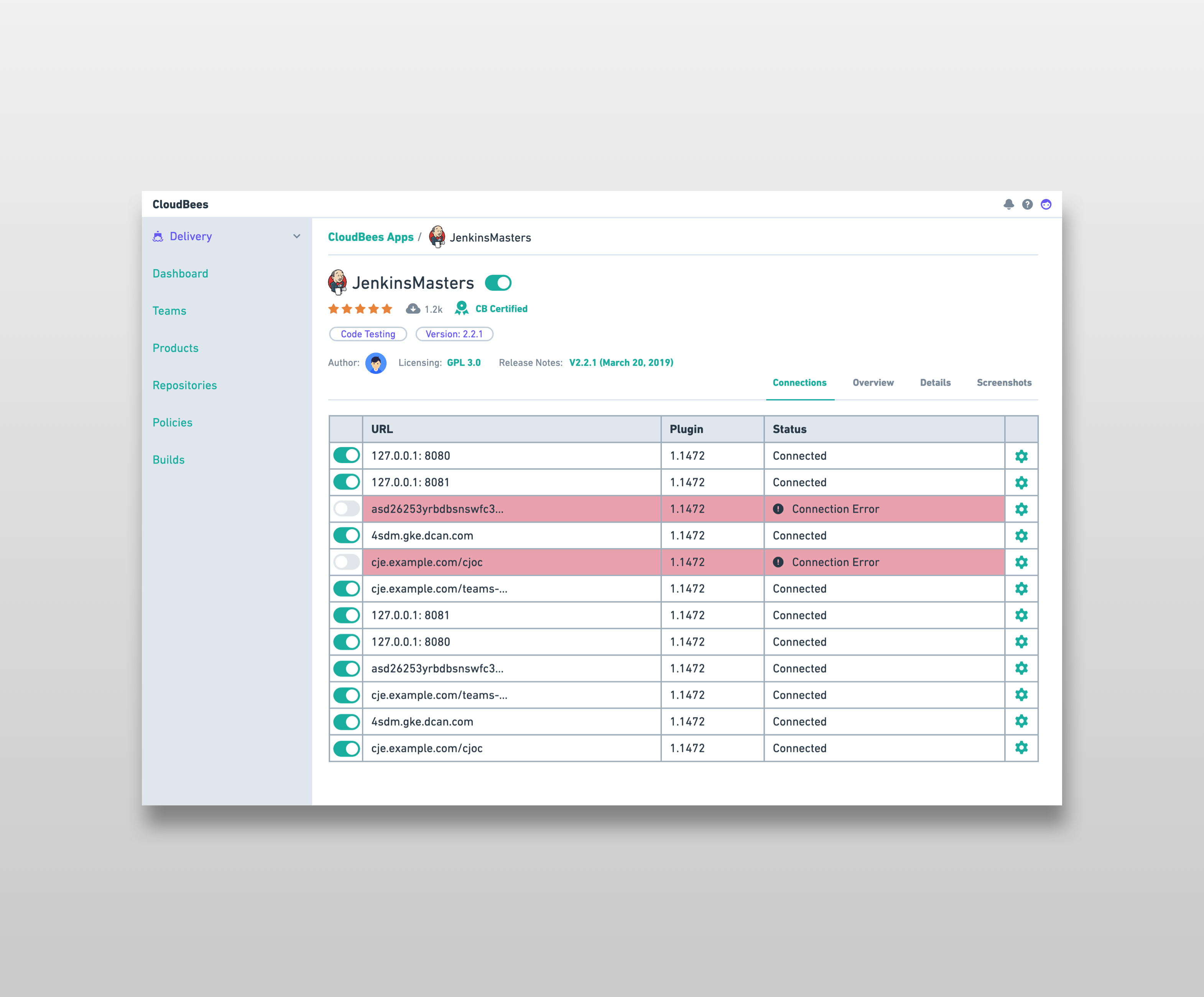
Task: Open gear for asd26253yrbdbsnswfc3 Connection Error row
Action: (1021, 509)
